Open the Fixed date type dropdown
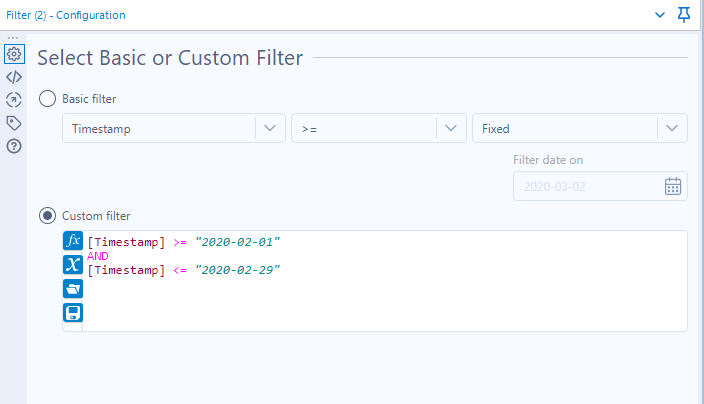The height and width of the screenshot is (404, 704). coord(671,128)
